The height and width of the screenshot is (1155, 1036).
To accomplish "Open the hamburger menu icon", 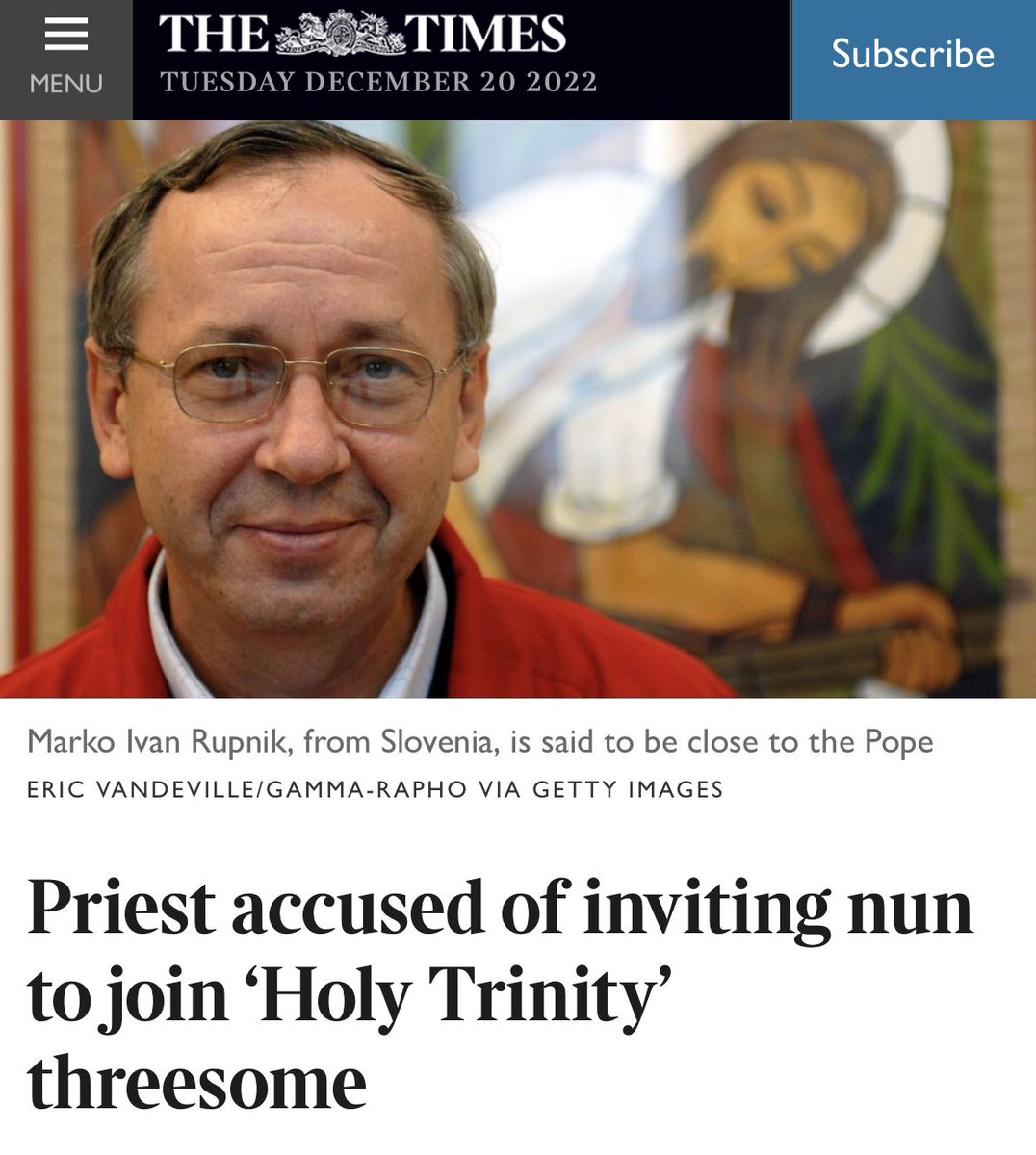I will pyautogui.click(x=65, y=35).
